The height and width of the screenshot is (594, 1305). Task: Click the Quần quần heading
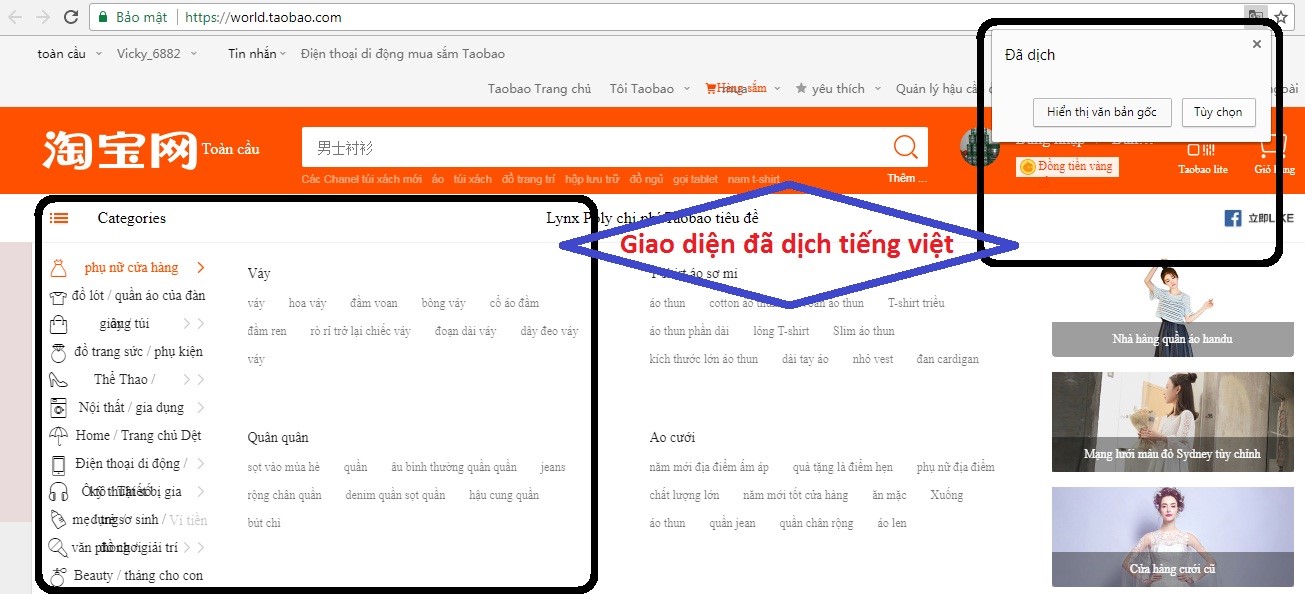(278, 438)
